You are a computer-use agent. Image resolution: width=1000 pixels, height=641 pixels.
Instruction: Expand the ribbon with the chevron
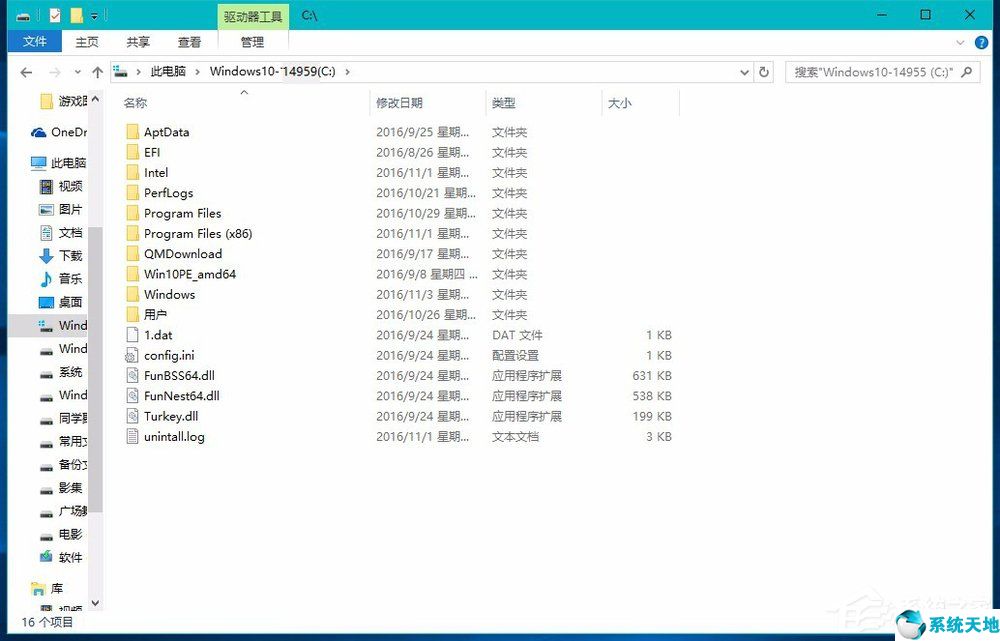point(960,43)
